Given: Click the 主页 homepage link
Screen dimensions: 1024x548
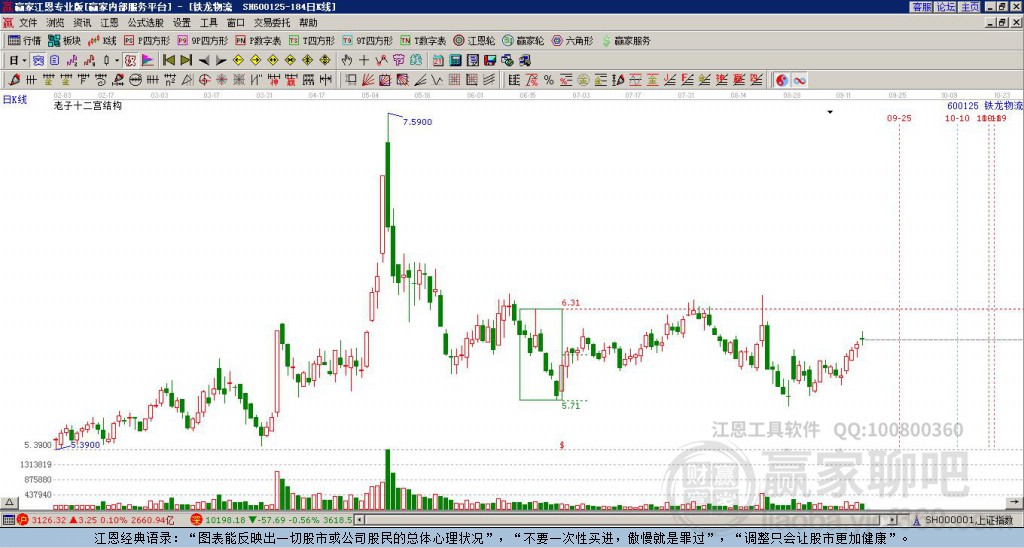Looking at the screenshot, I should (970, 7).
